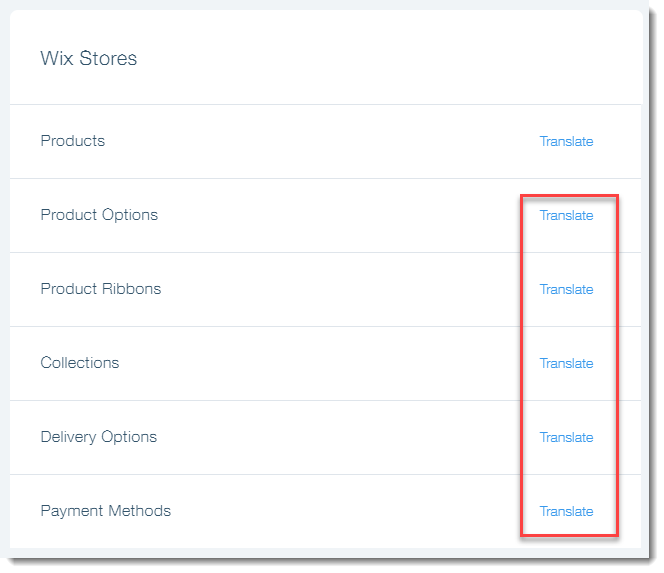Translate the Product Ribbons entry
Screen dimensions: 664x573
[566, 290]
